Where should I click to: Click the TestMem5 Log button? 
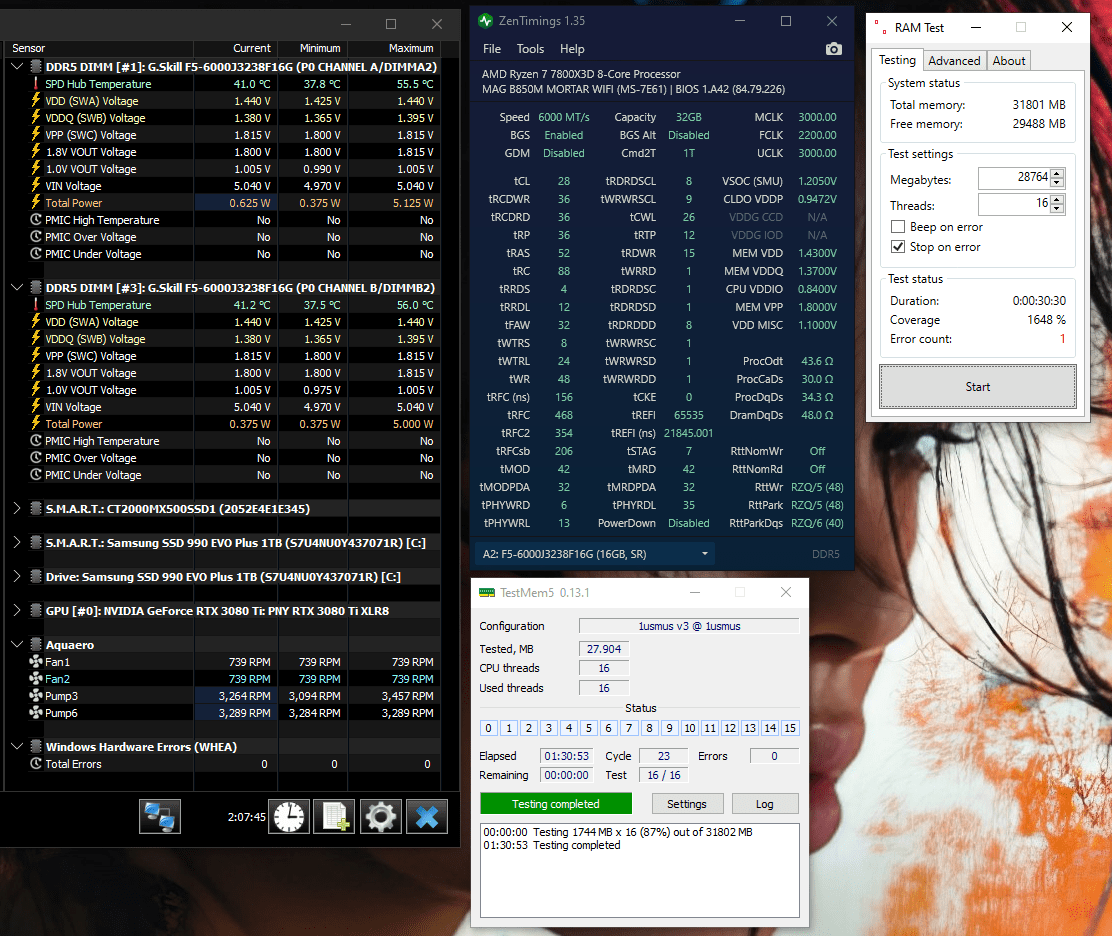(x=764, y=803)
